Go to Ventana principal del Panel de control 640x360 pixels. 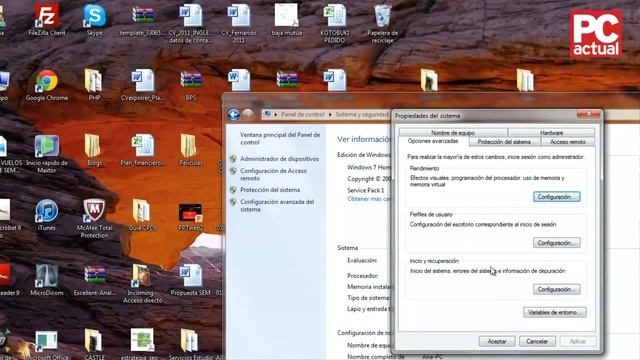(x=280, y=138)
